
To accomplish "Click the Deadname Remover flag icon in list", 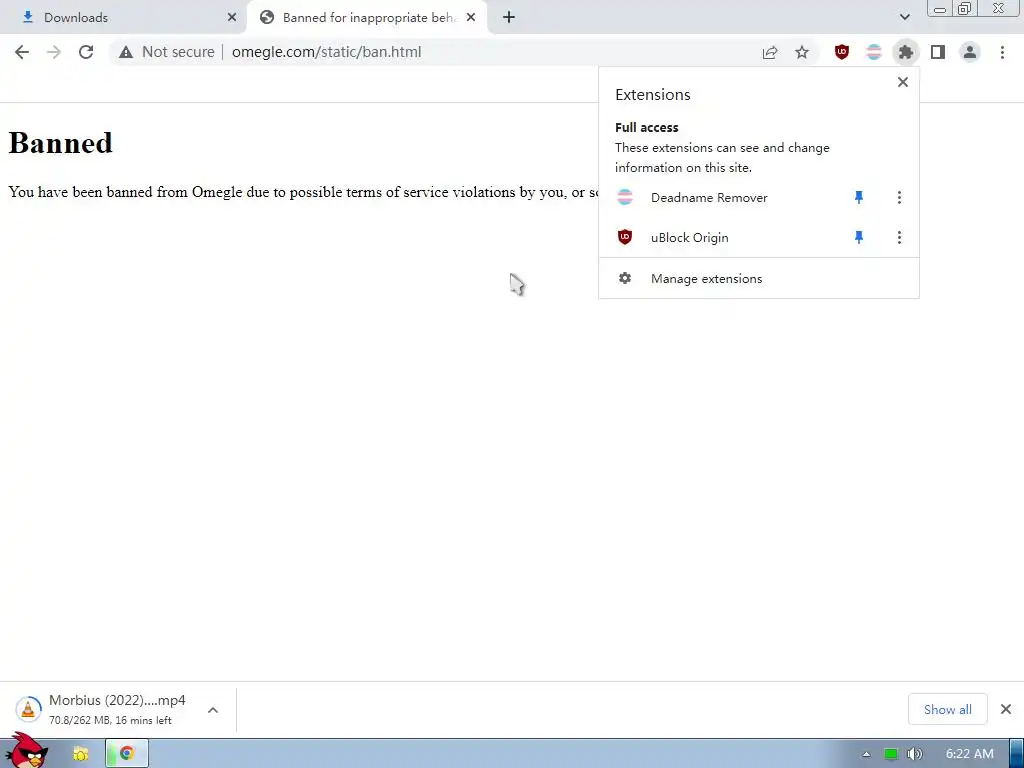I will click(625, 197).
